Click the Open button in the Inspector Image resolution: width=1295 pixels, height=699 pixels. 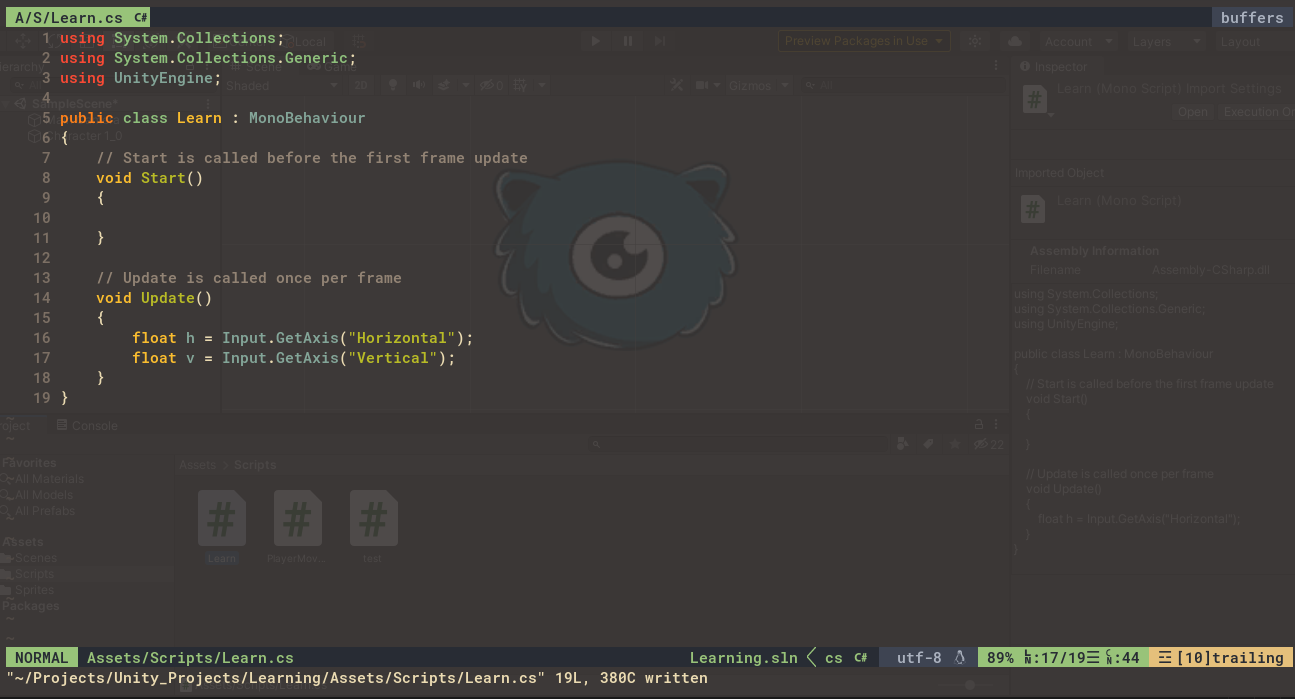point(1192,111)
